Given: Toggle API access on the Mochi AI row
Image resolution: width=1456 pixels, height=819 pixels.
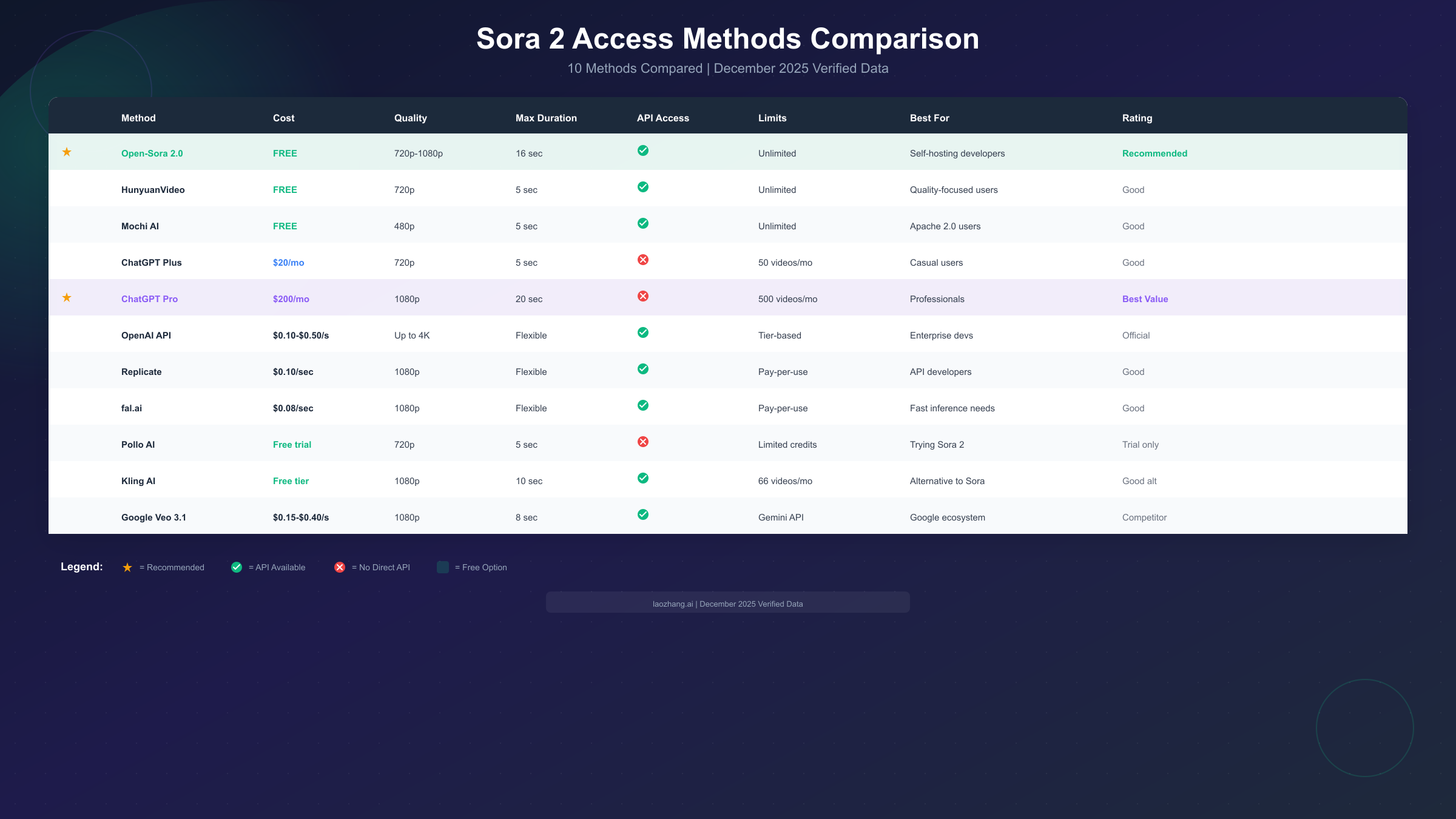Looking at the screenshot, I should [643, 223].
